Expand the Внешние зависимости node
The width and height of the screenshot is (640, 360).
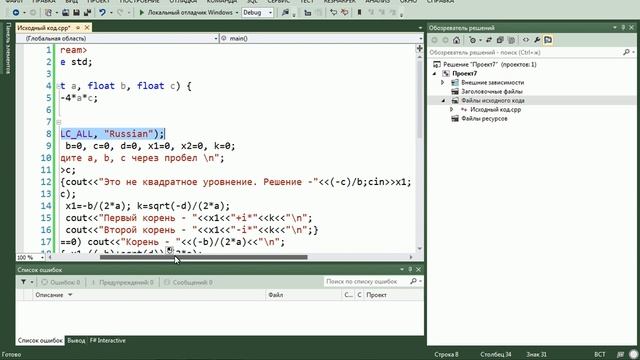coord(443,83)
